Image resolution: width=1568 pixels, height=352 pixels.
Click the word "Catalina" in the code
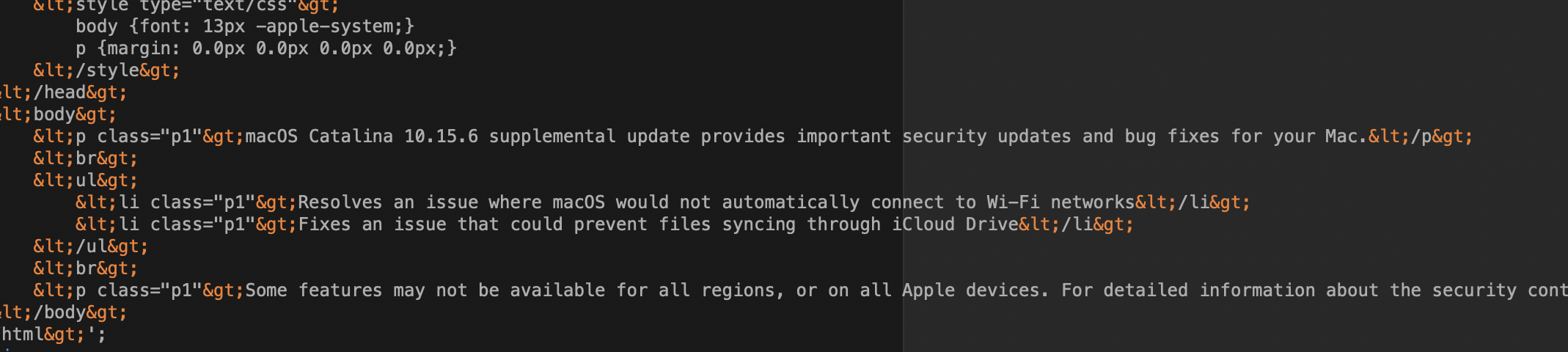[x=351, y=136]
